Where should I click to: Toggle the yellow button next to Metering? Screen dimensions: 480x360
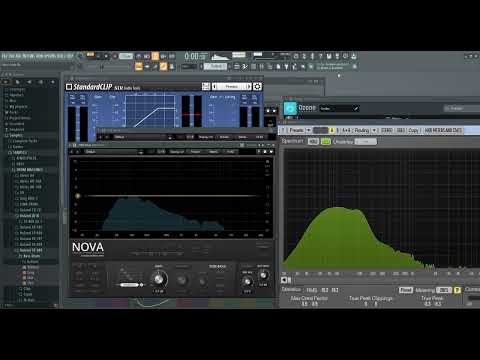pos(457,290)
